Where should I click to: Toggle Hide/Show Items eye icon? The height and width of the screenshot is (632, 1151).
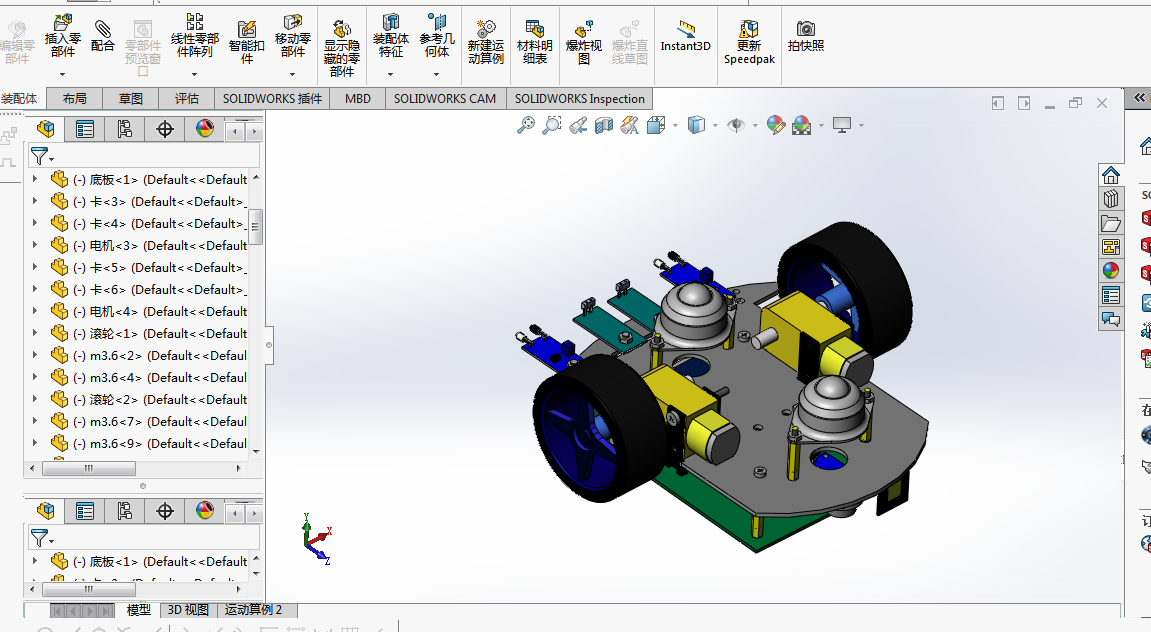[x=736, y=126]
